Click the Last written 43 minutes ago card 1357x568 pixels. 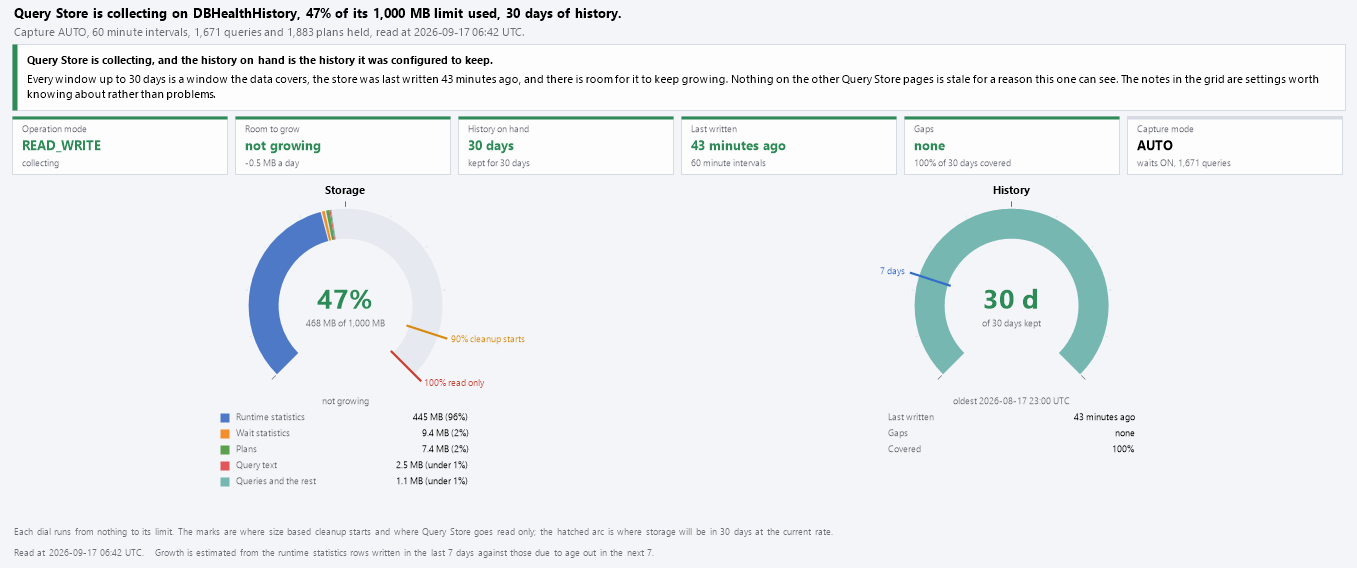point(789,146)
